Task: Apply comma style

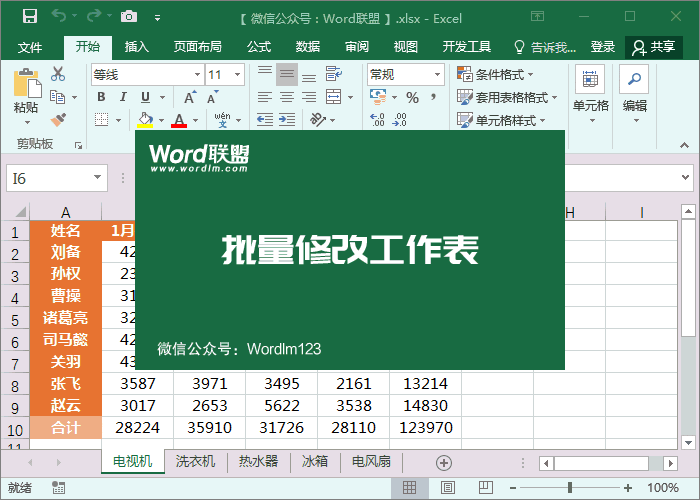Action: click(x=433, y=96)
